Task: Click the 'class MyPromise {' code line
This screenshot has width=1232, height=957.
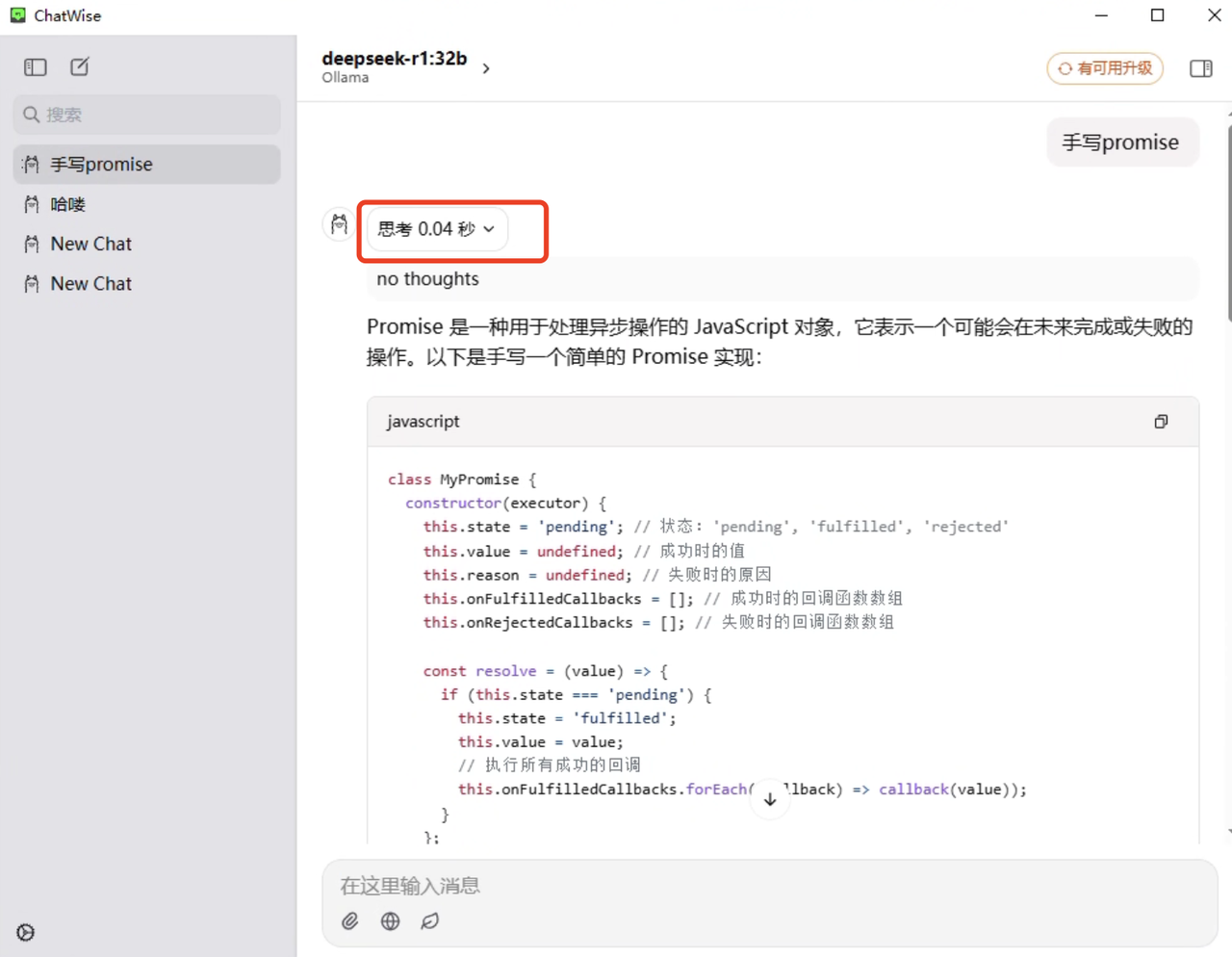Action: (462, 479)
